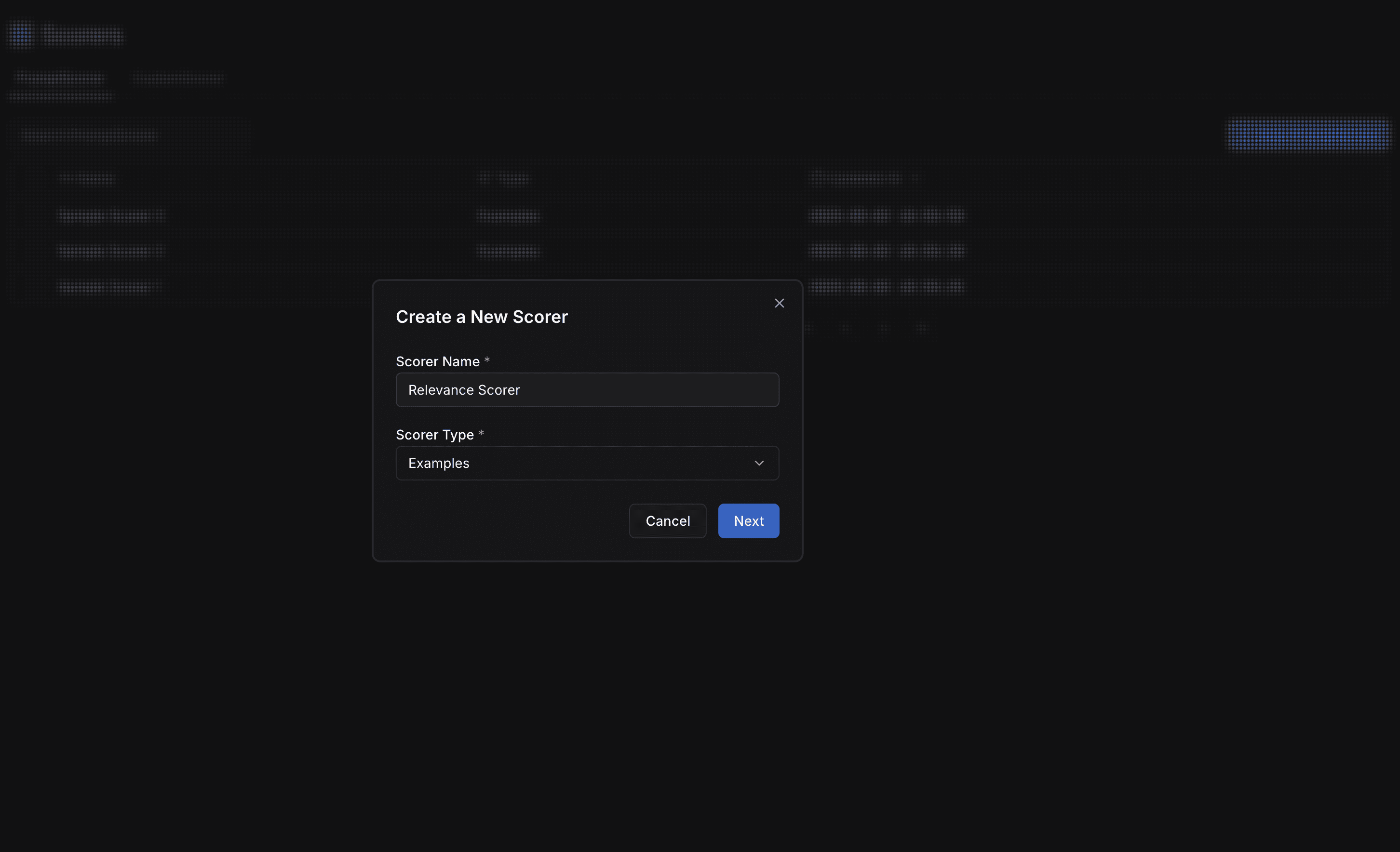Click the blurred blue app logo icon

(22, 34)
